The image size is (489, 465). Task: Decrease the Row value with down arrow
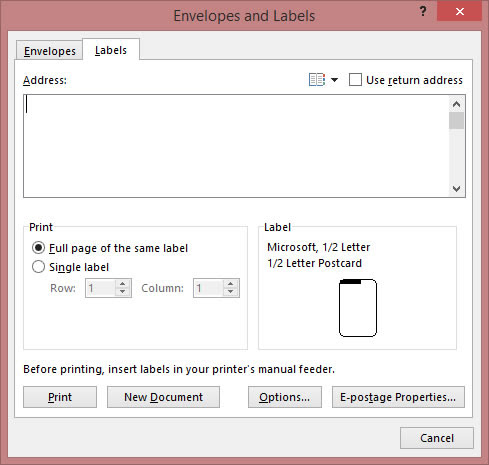(123, 292)
